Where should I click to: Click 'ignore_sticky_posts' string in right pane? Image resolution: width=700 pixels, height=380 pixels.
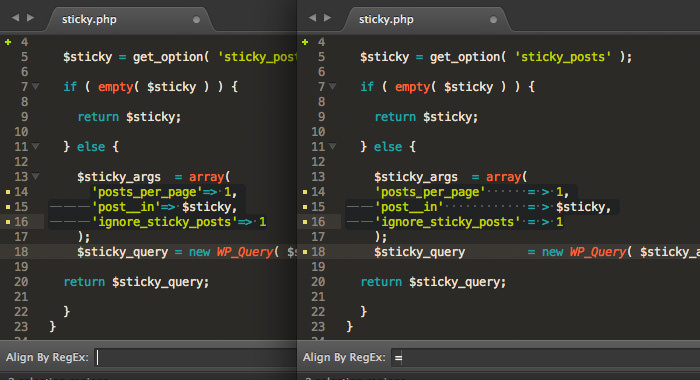(x=447, y=222)
